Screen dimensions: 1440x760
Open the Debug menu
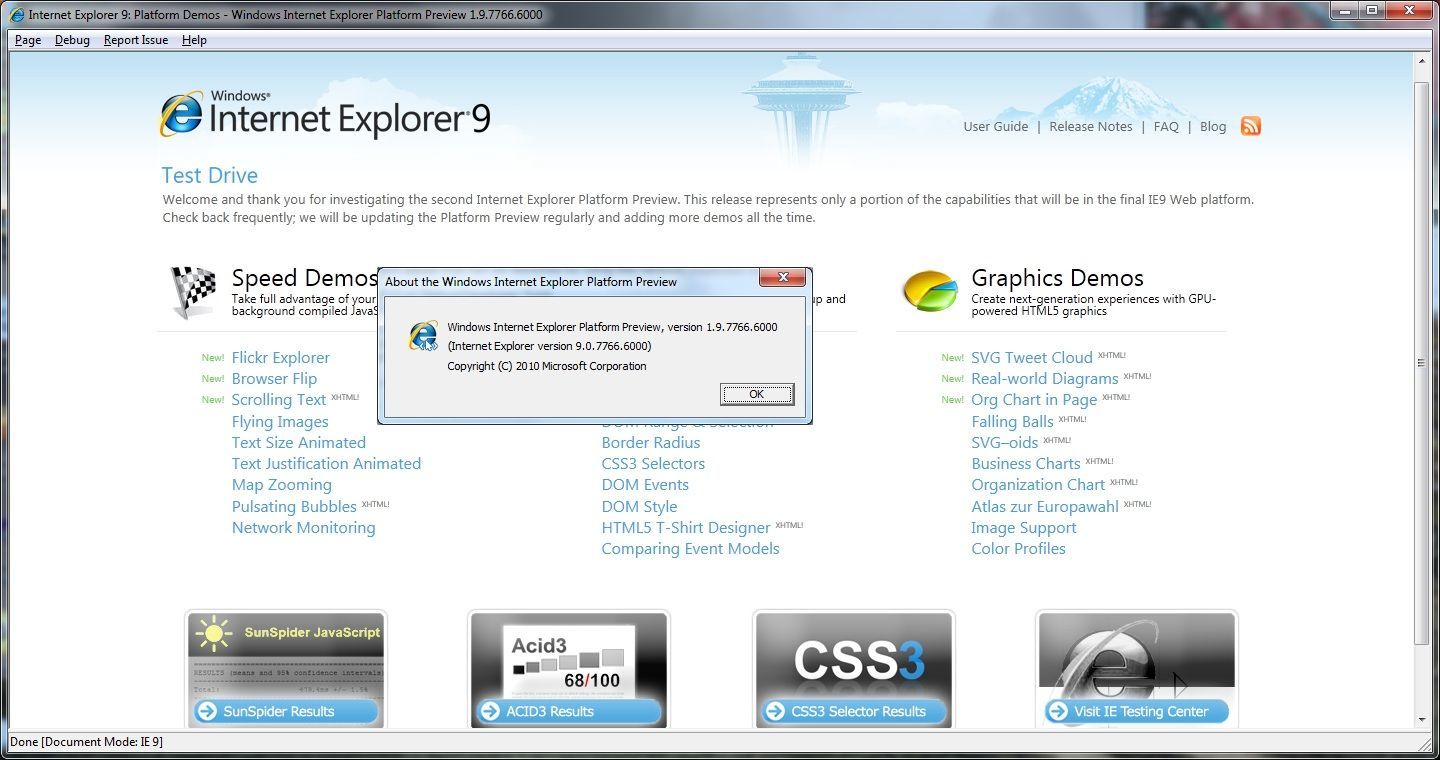tap(72, 40)
